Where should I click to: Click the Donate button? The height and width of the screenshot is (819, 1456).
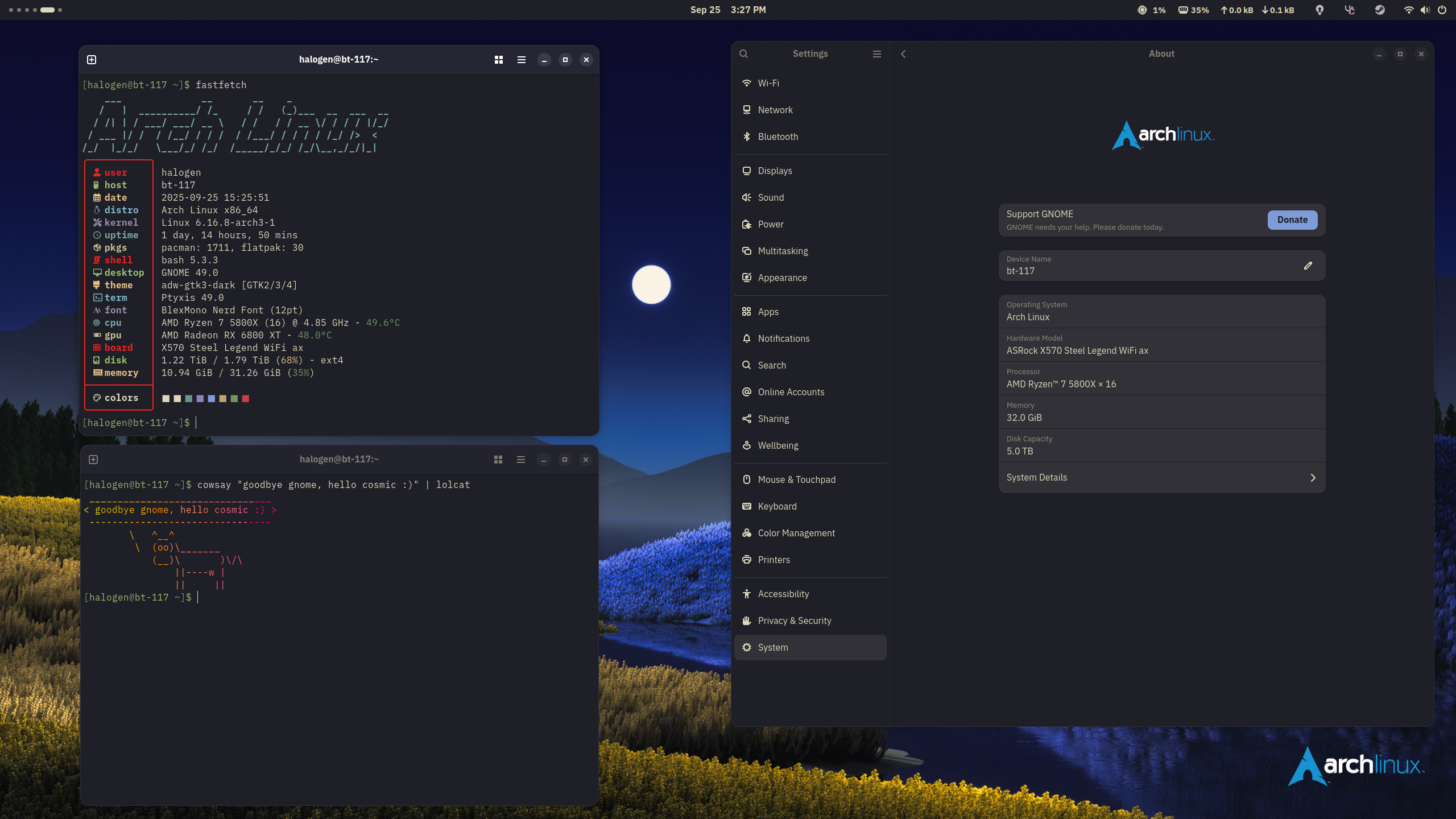click(1292, 220)
